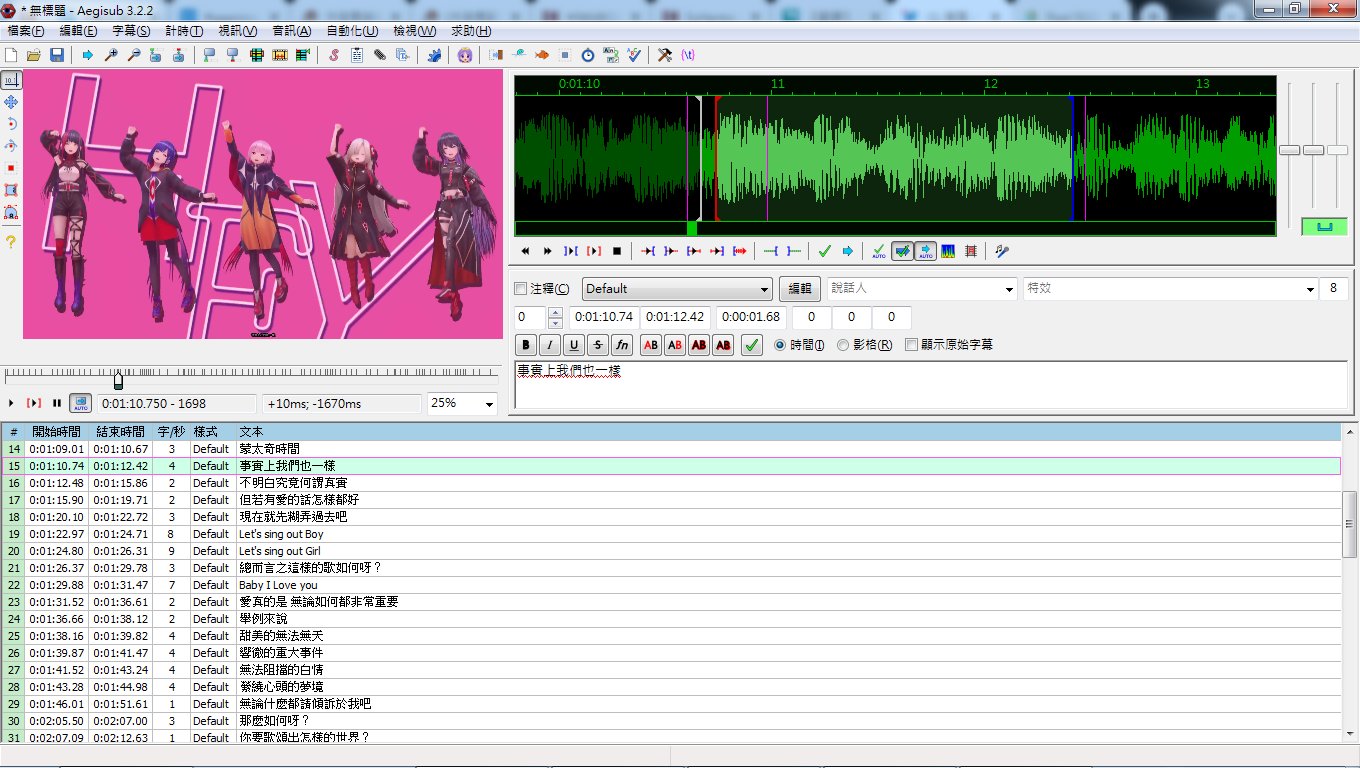1360x768 pixels.
Task: Click the New subtitles file icon
Action: click(12, 55)
